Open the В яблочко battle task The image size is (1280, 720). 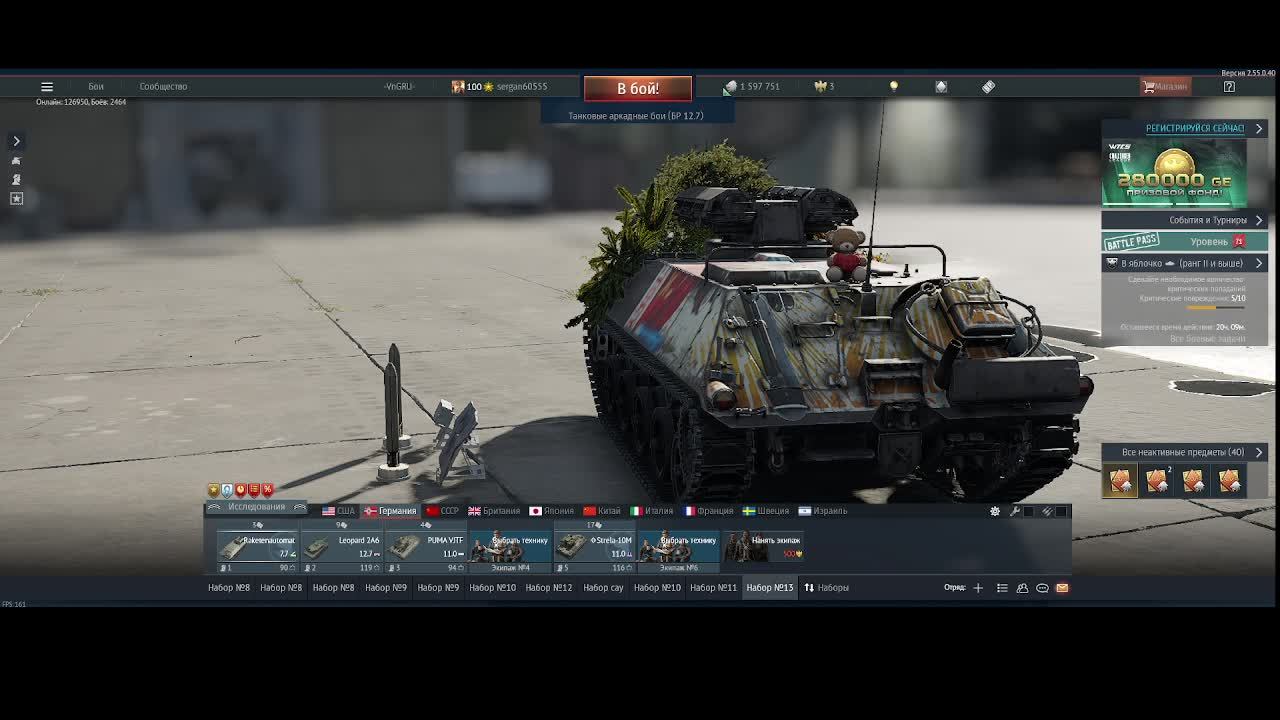click(1181, 263)
